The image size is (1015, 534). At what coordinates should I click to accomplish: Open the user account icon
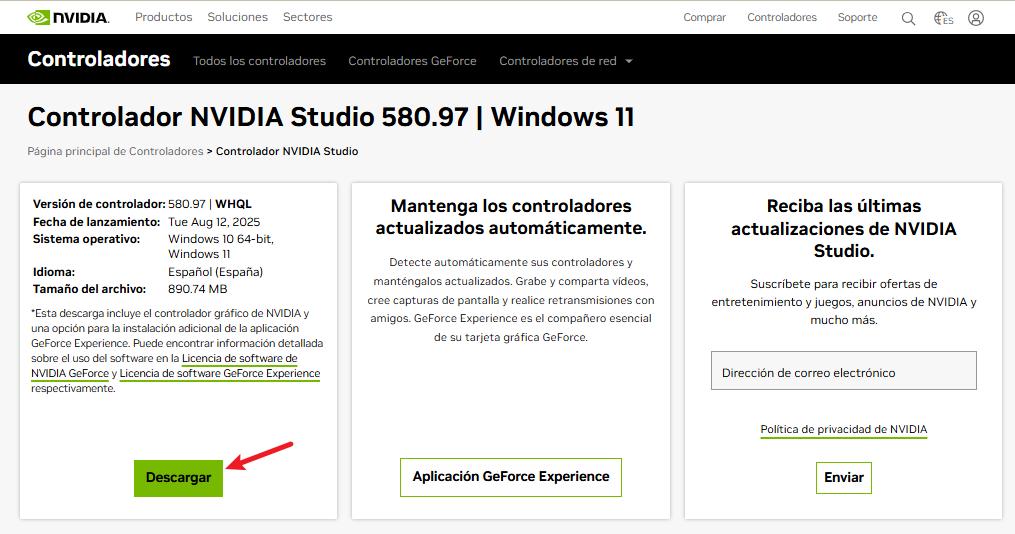[976, 18]
